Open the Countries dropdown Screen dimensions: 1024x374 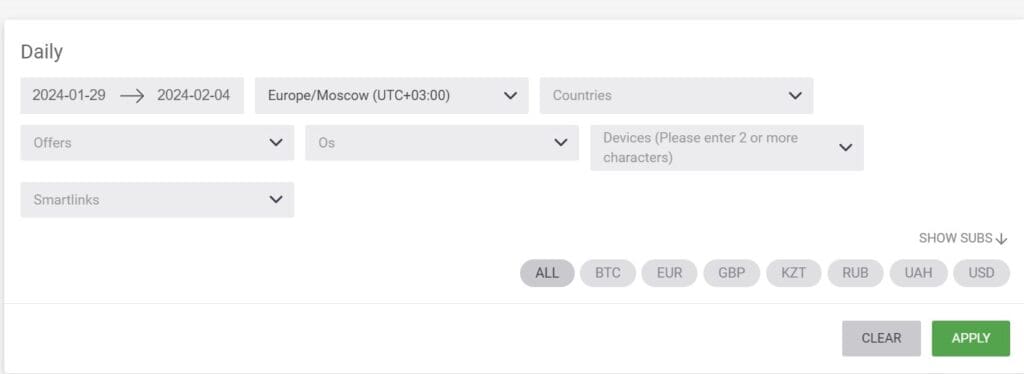pos(677,96)
